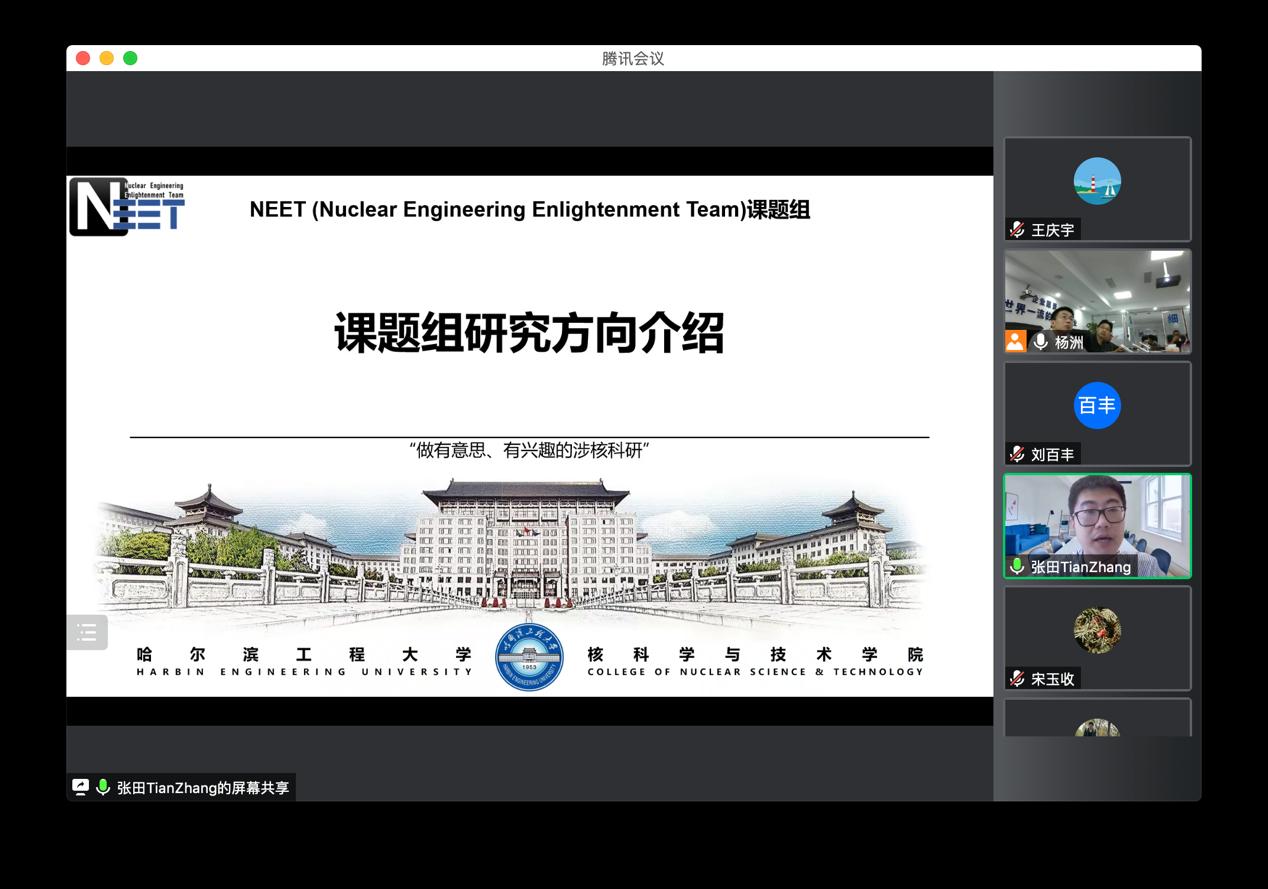Select 宋玉收's avatar picture
1268x889 pixels.
point(1097,630)
